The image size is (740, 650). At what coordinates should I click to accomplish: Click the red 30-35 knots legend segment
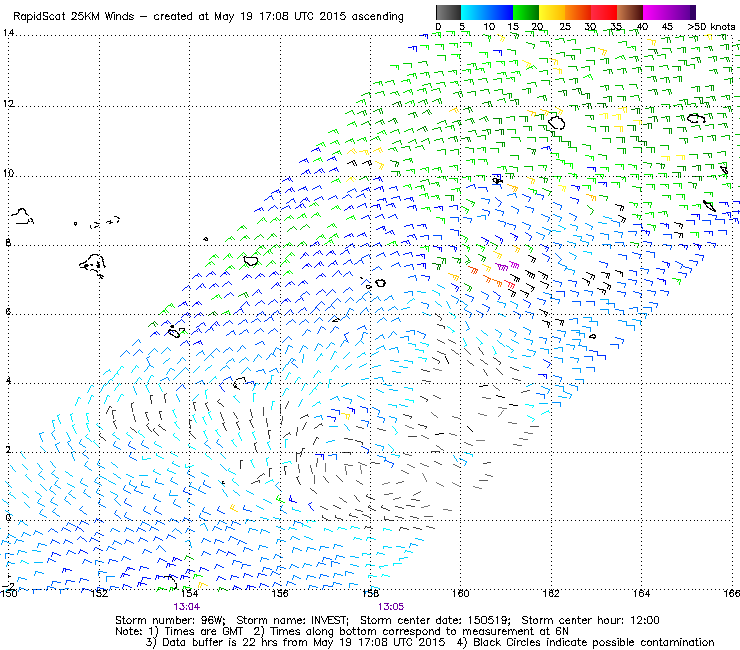click(x=604, y=12)
